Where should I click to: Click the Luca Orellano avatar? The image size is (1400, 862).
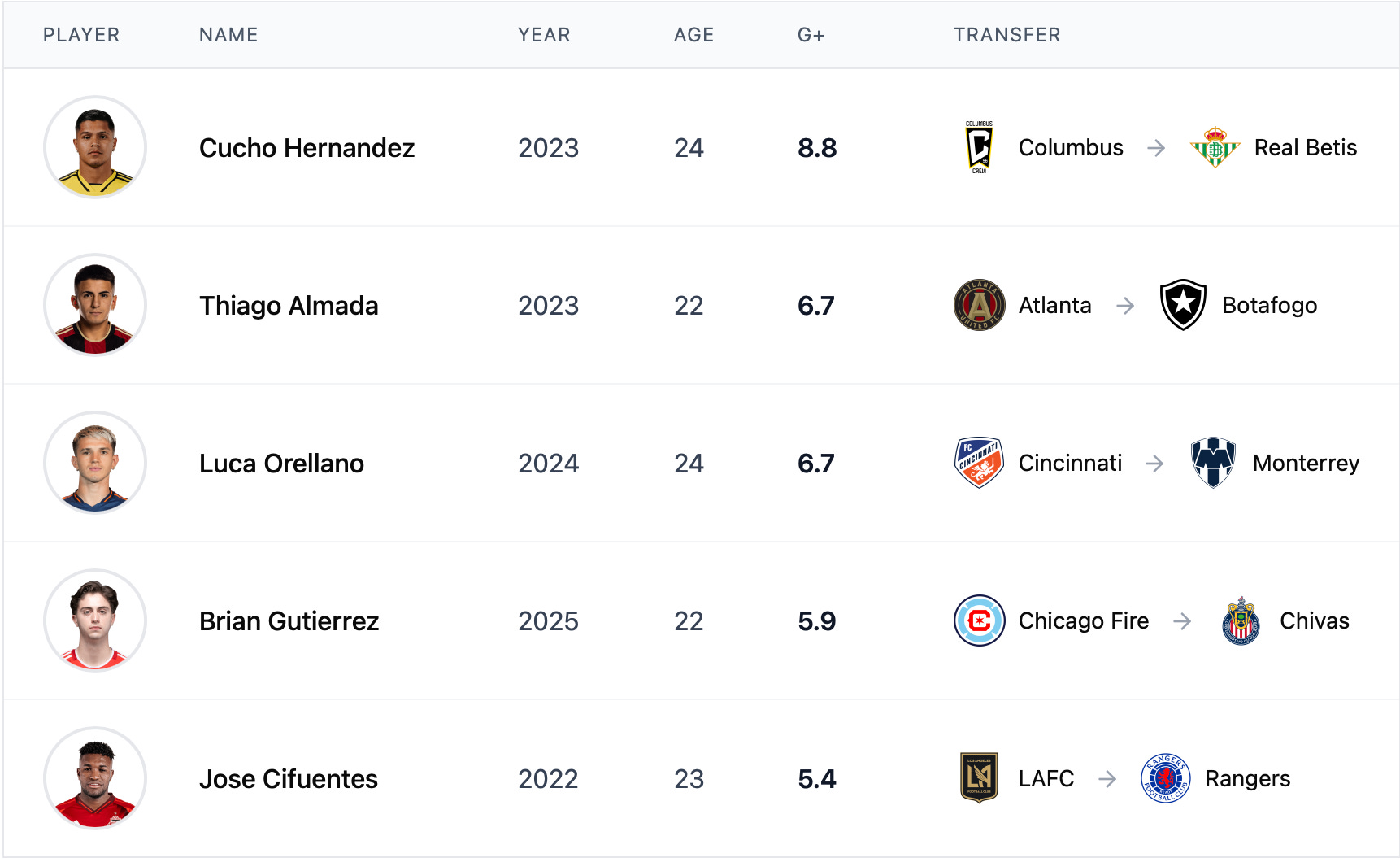95,463
